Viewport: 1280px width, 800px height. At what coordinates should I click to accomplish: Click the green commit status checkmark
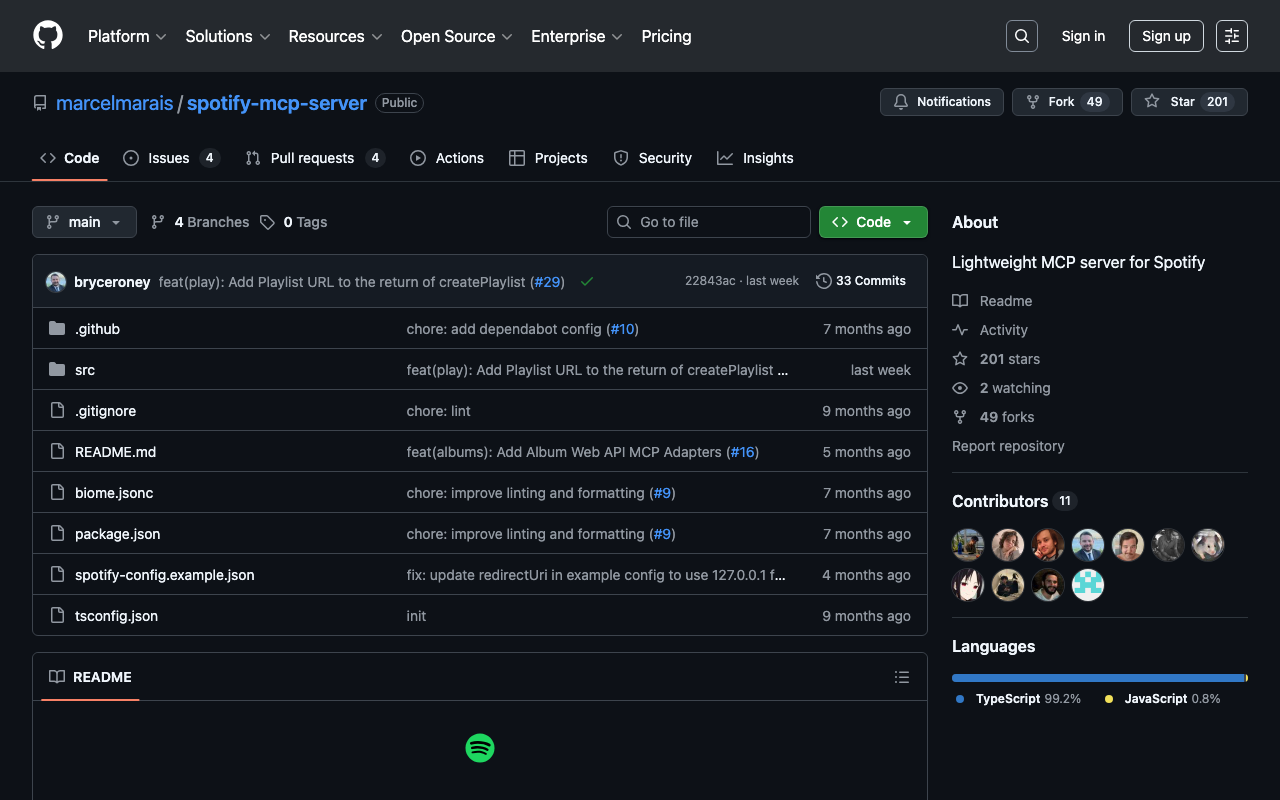coord(587,282)
